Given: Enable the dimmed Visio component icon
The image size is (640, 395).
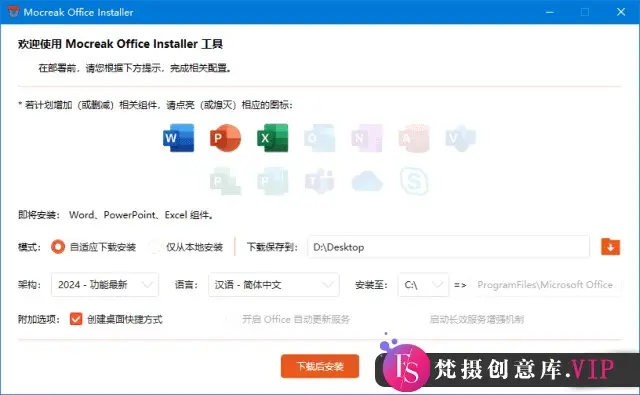Looking at the screenshot, I should 461,138.
